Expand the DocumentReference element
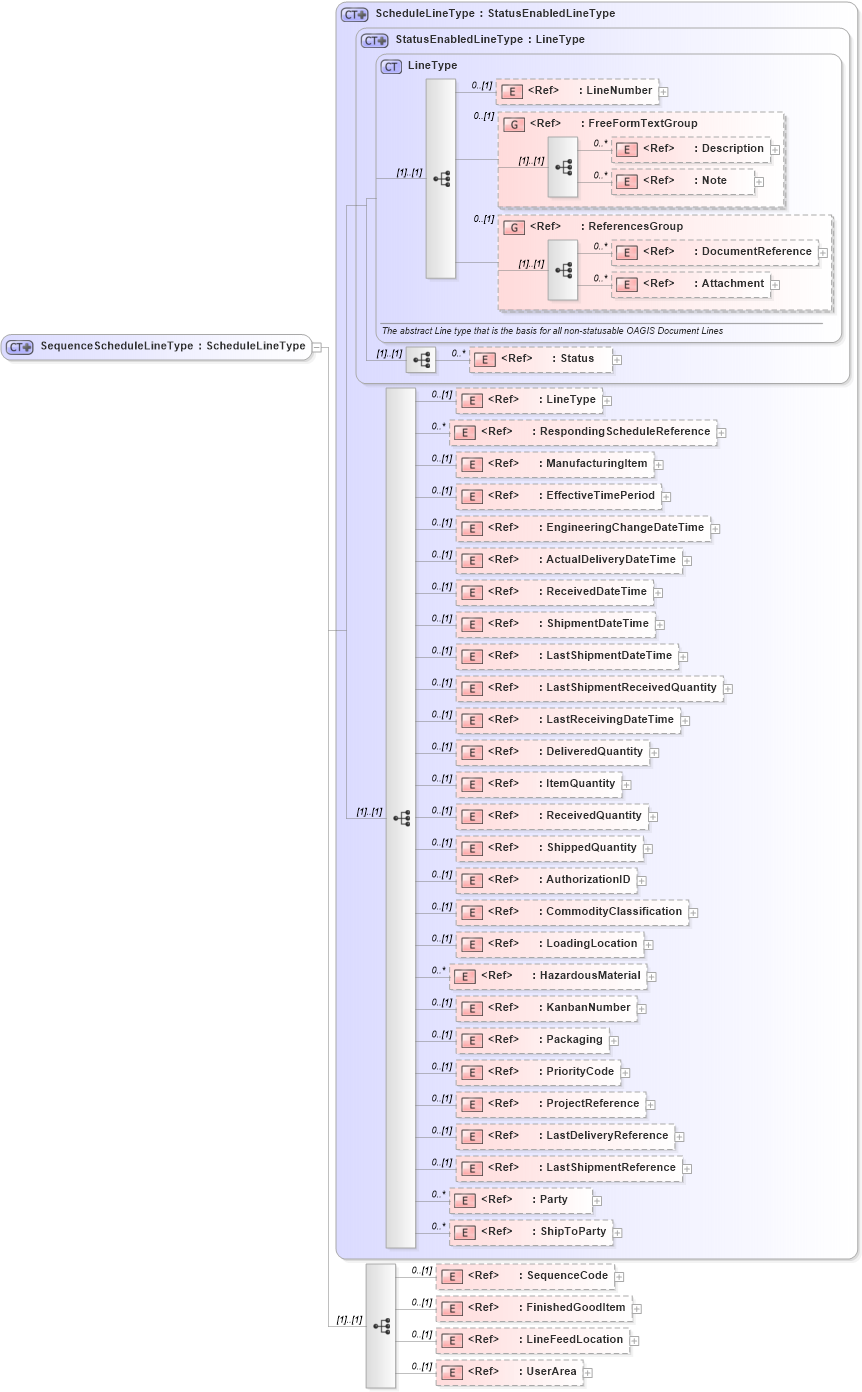This screenshot has height=1392, width=862. coord(821,252)
